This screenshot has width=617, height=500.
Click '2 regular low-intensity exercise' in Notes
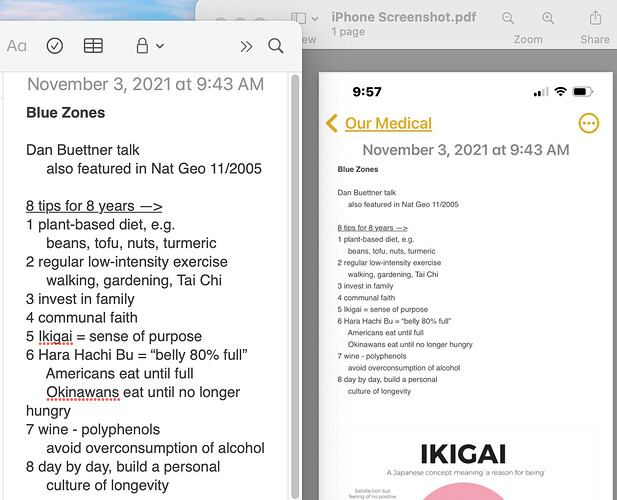(x=127, y=262)
